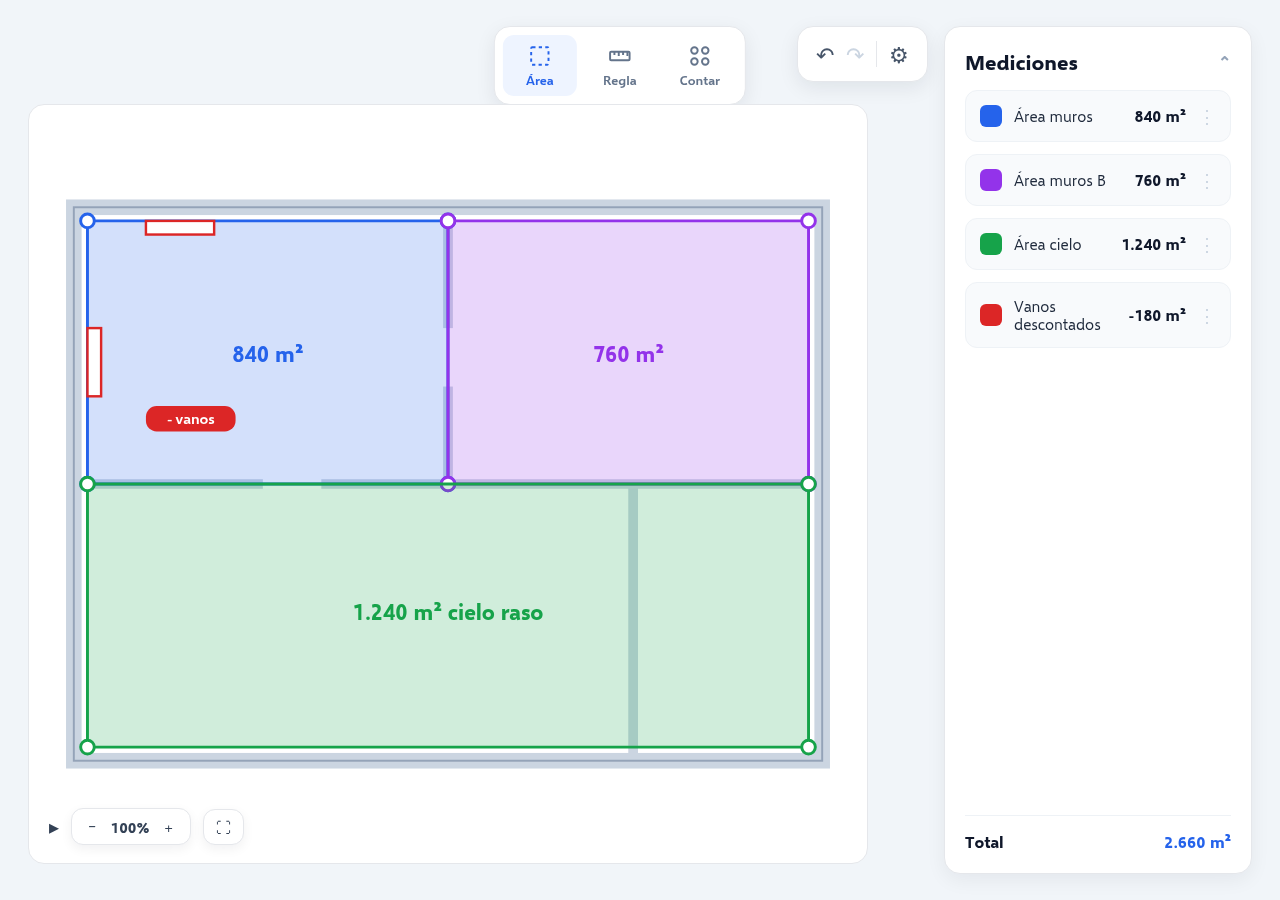
Task: Redo the last action
Action: pos(855,55)
